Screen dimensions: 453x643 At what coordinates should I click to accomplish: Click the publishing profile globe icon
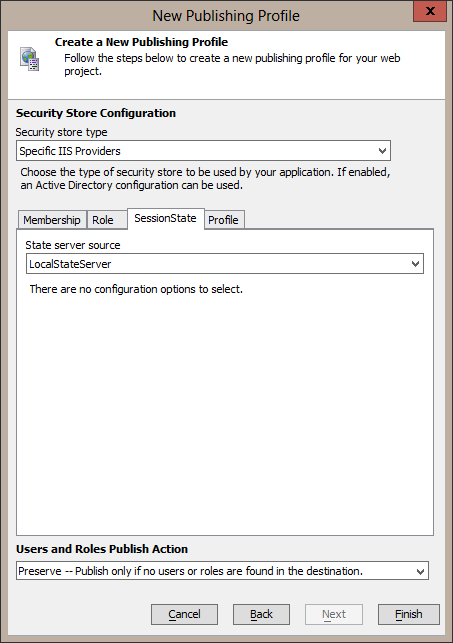pos(30,59)
